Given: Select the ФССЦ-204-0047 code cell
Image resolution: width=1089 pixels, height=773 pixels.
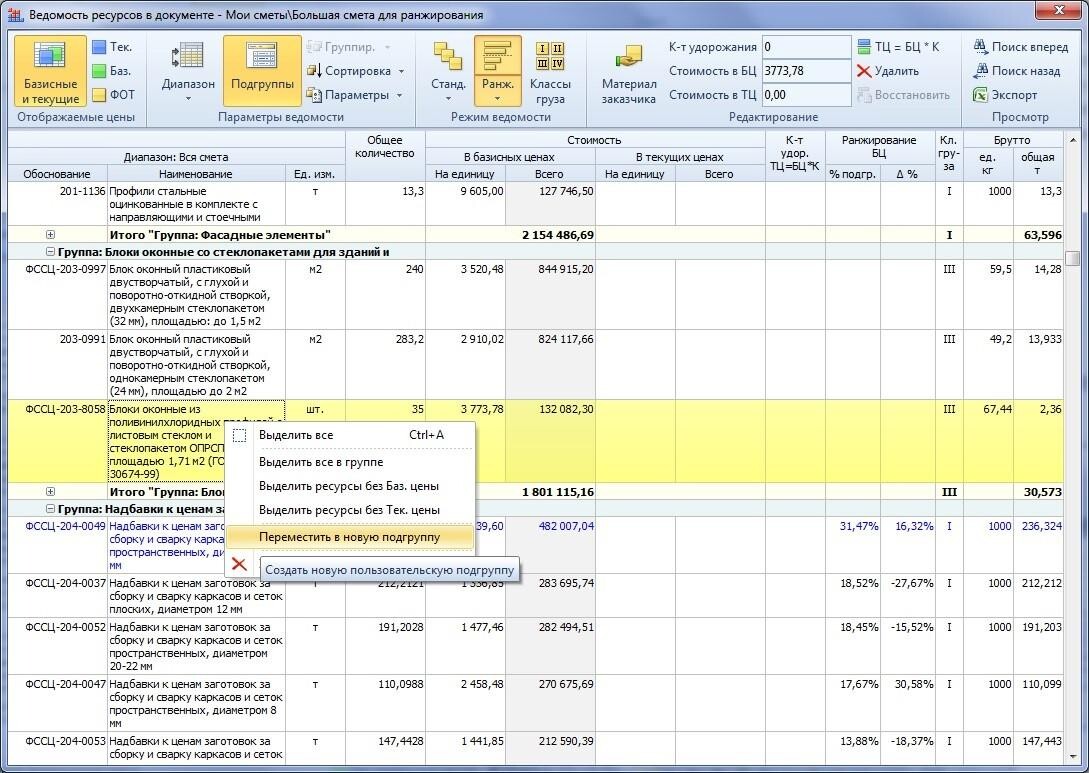Looking at the screenshot, I should [57, 703].
